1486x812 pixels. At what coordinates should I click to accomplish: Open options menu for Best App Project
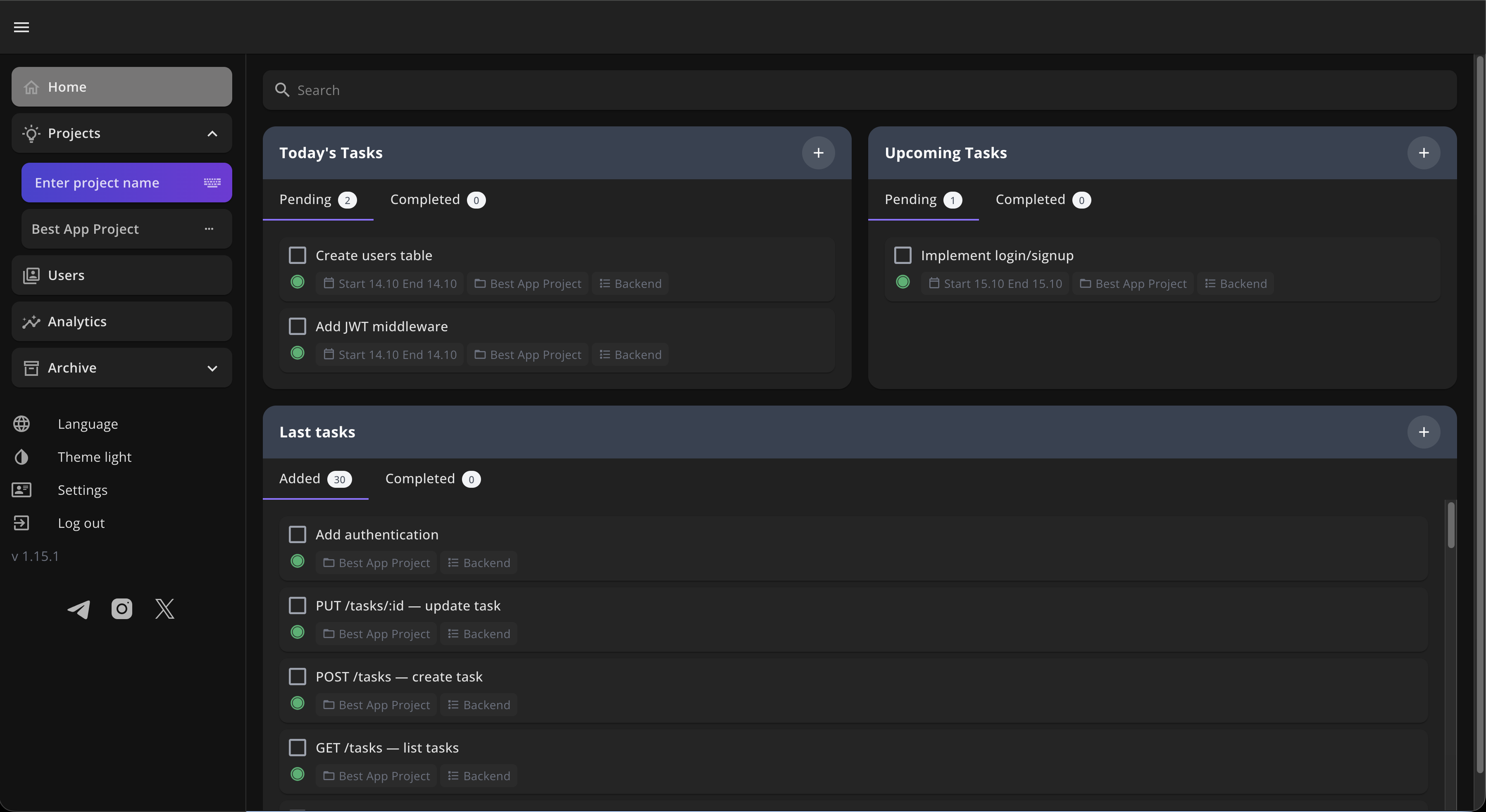tap(209, 228)
